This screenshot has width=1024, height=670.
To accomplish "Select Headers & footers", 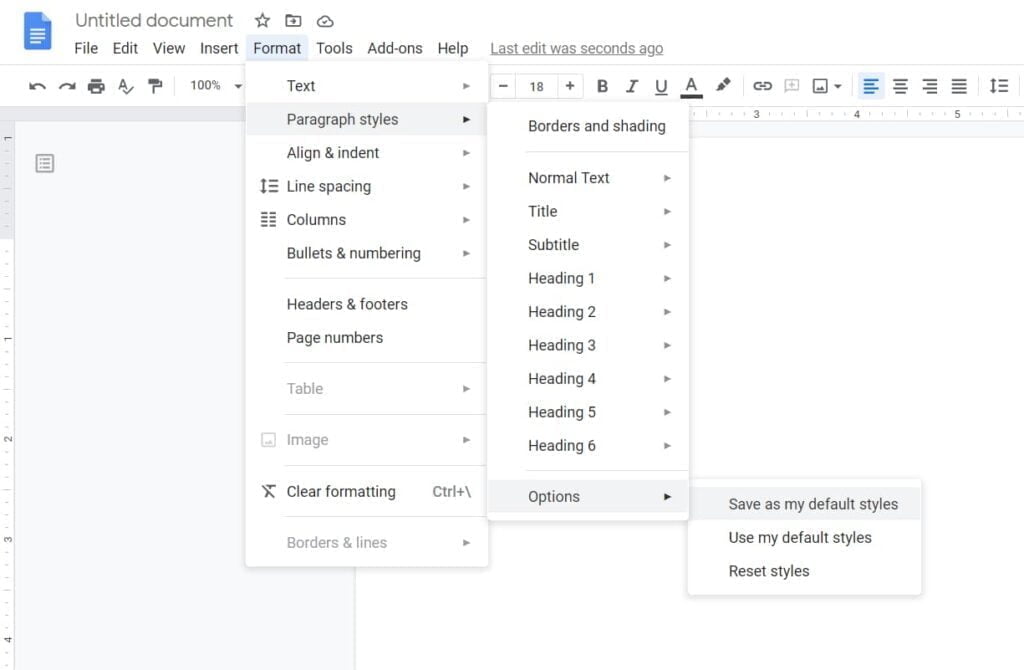I will click(366, 304).
